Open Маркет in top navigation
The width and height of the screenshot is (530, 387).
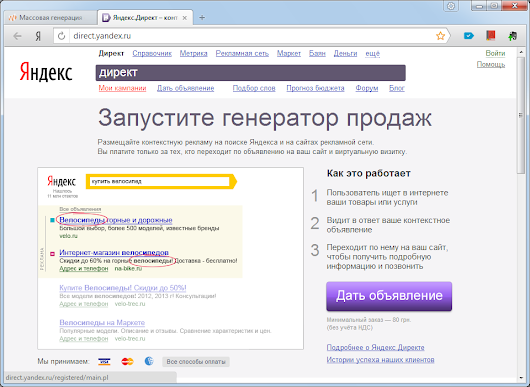[x=289, y=53]
